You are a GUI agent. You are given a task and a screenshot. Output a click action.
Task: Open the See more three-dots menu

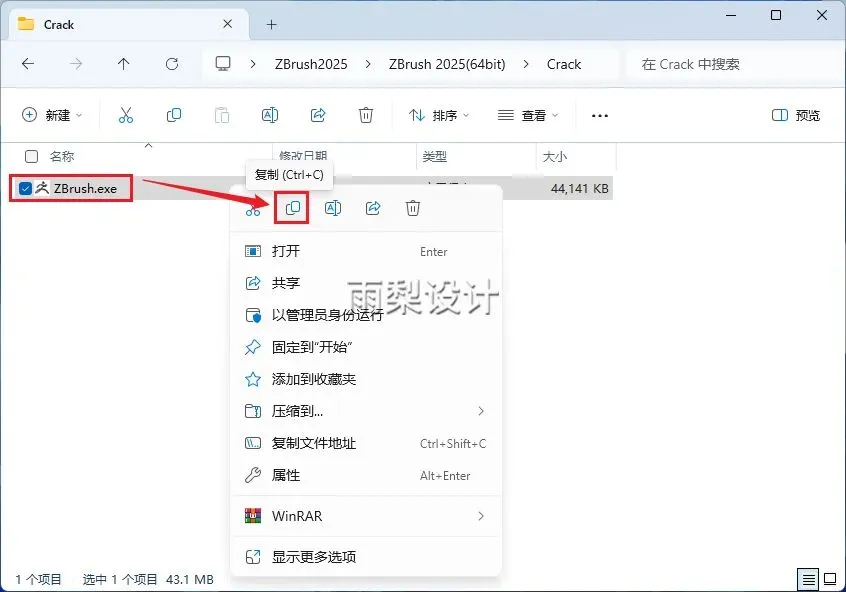tap(599, 115)
